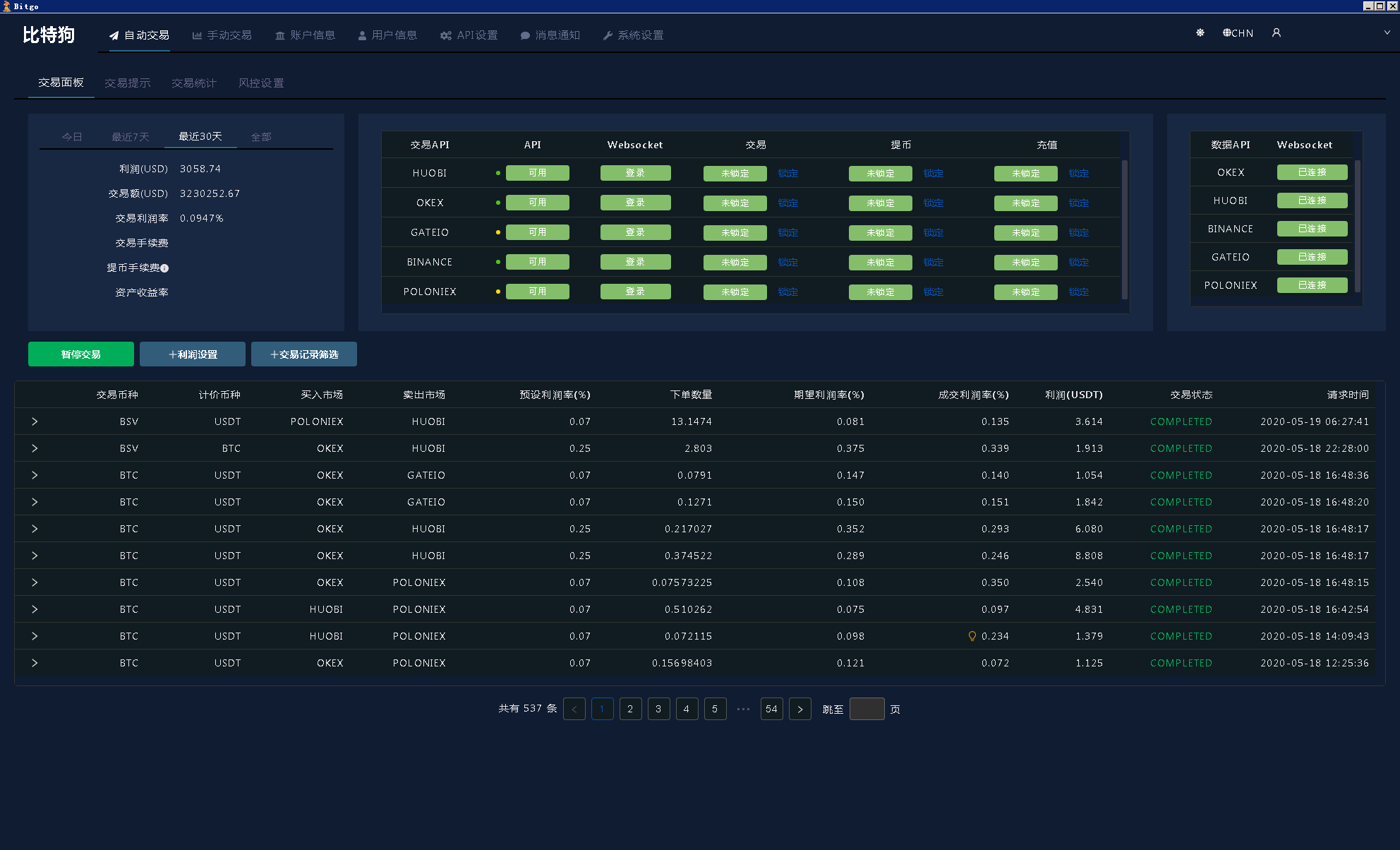Screen dimensions: 1400x850
Task: Open the 系统设置 wrench nav item
Action: click(633, 35)
